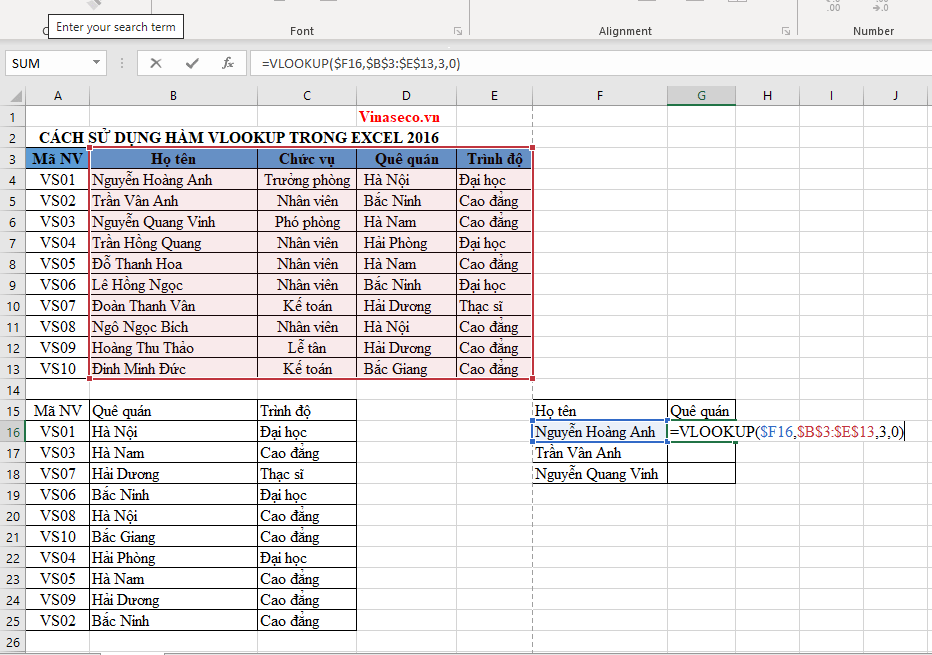Open the Font group dialog launcher
Screen dimensions: 932x655
tap(458, 31)
